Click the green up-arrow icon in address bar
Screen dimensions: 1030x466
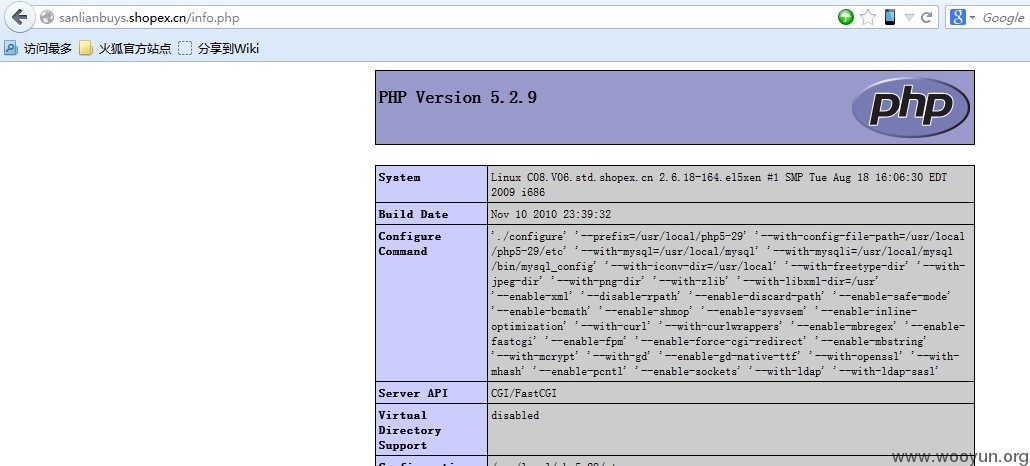(x=845, y=18)
